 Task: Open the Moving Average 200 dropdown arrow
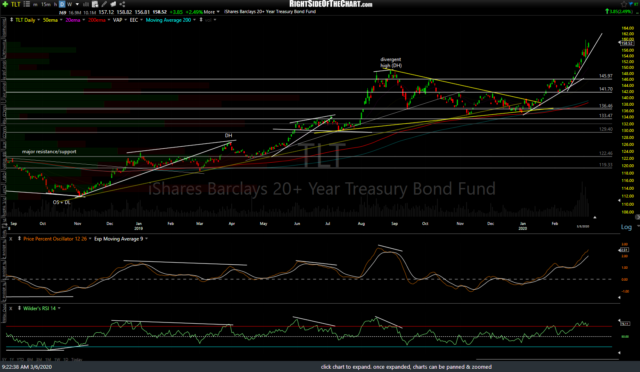click(x=194, y=20)
